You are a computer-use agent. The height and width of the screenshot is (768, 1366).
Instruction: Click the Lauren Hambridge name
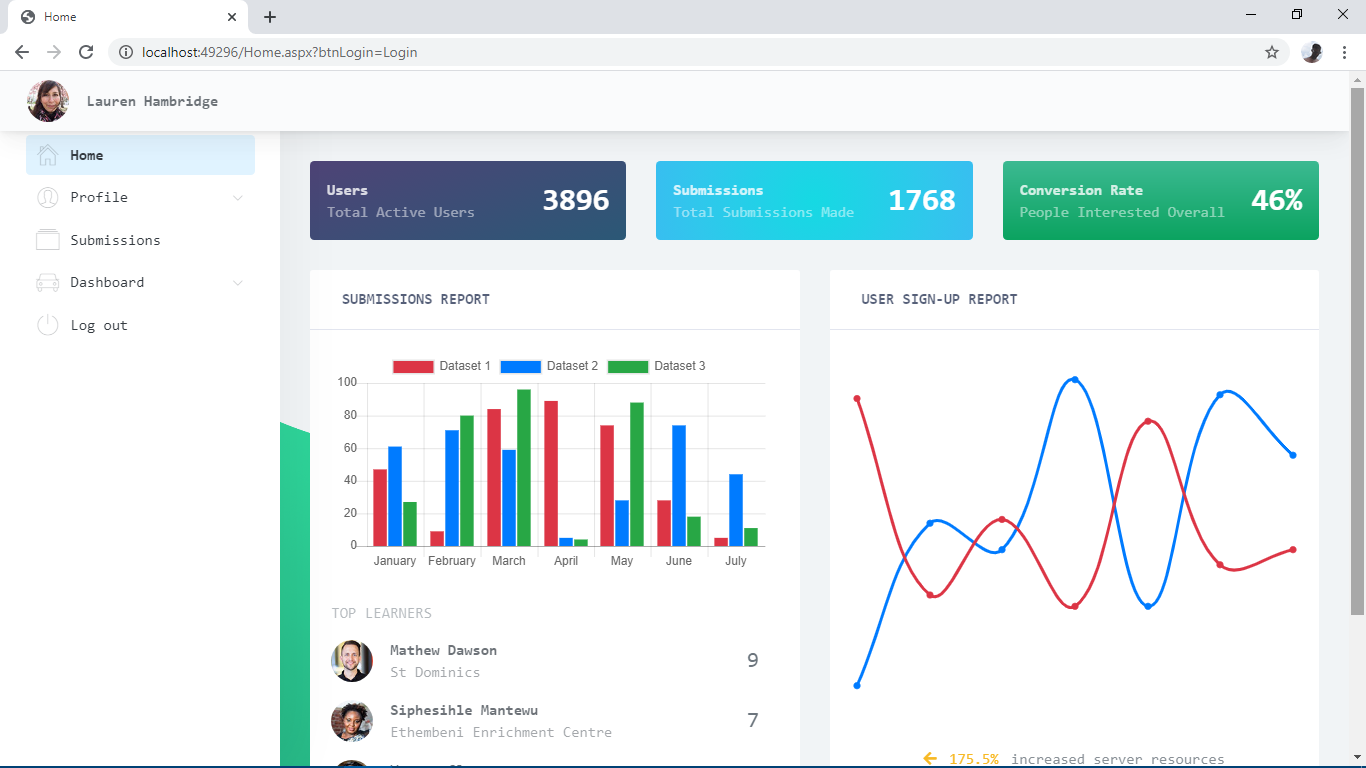coord(152,101)
